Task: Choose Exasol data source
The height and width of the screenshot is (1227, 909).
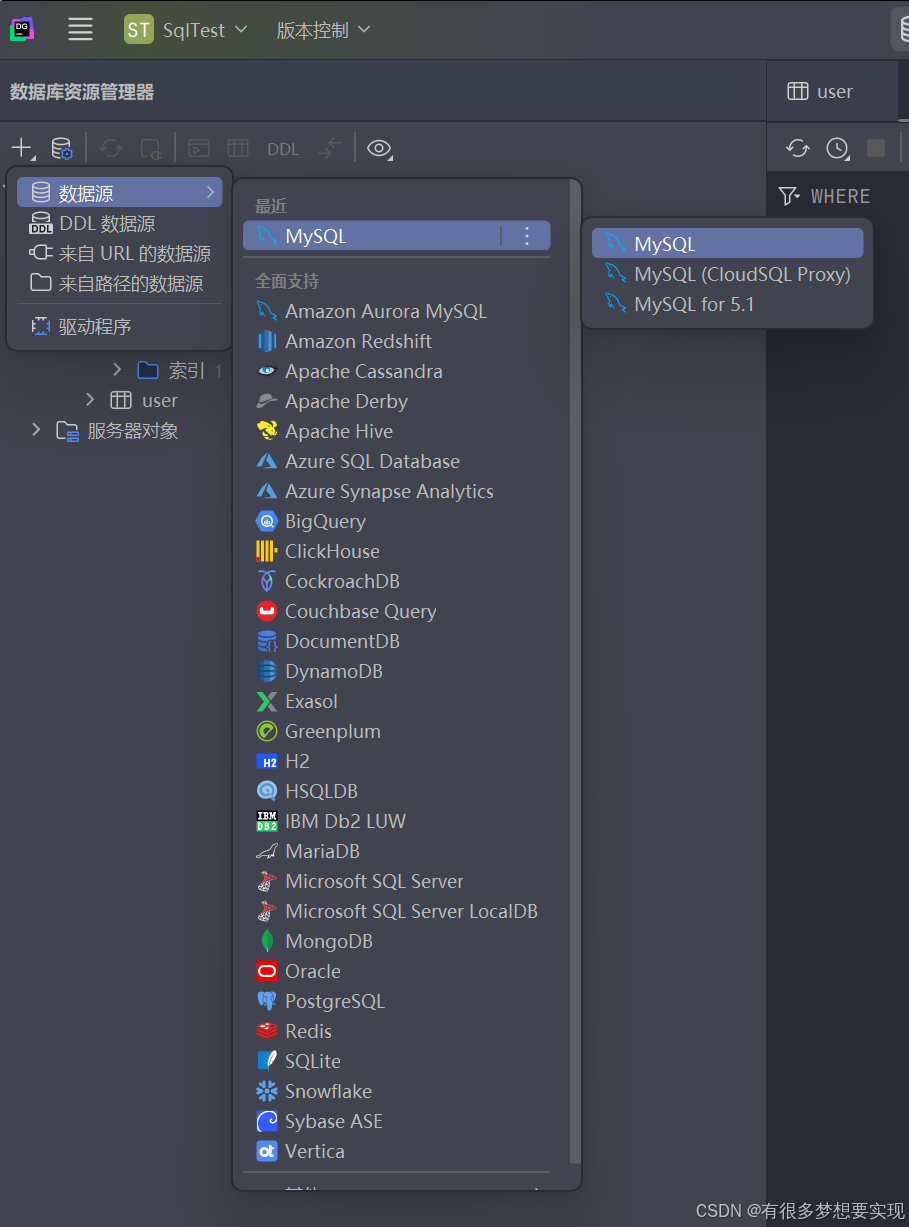Action: pos(396,701)
